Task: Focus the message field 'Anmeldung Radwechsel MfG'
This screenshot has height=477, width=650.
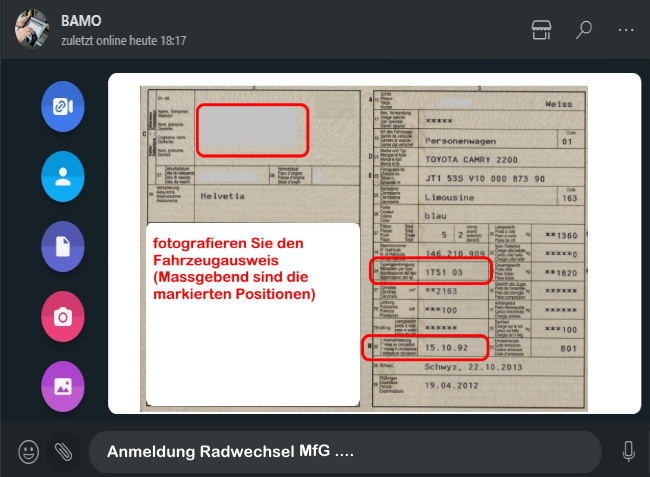Action: pos(345,452)
